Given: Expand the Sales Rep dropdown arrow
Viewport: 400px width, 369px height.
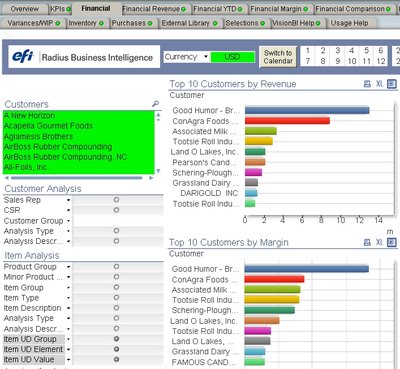Looking at the screenshot, I should pyautogui.click(x=68, y=200).
